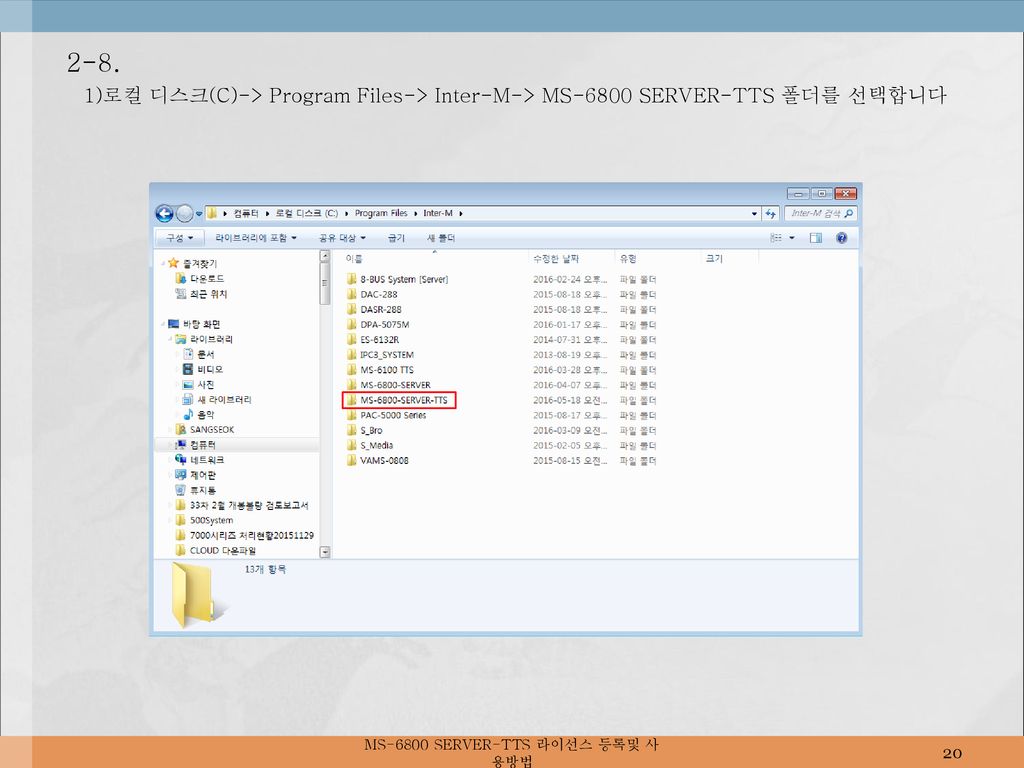Select S_Bro folder icon

point(351,430)
